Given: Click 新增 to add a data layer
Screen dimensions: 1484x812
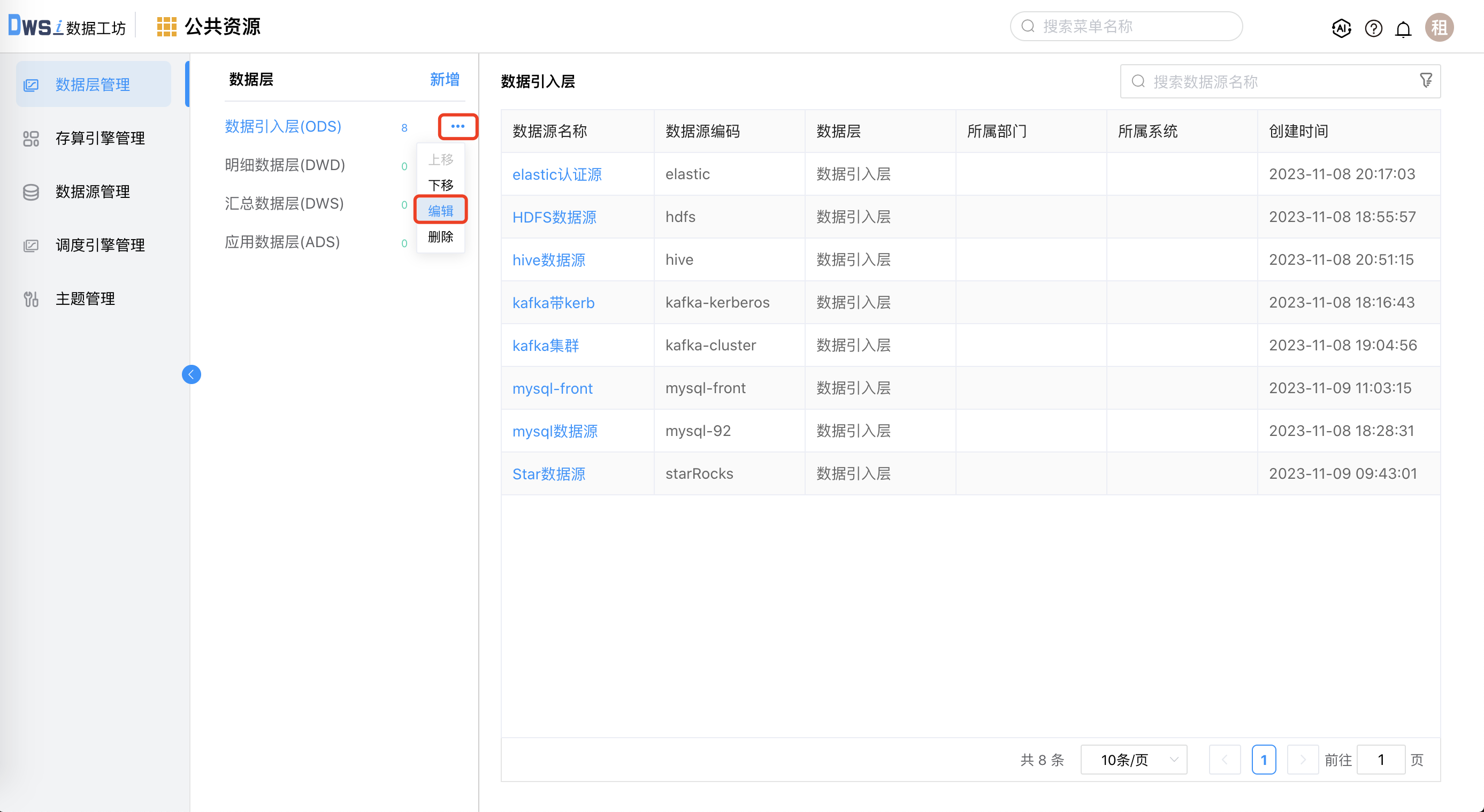Looking at the screenshot, I should click(443, 80).
